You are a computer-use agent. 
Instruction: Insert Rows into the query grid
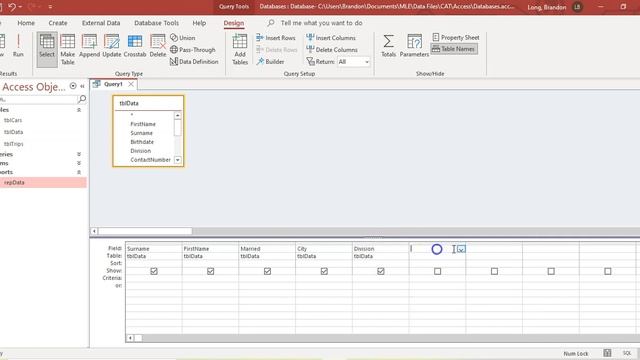(x=276, y=38)
